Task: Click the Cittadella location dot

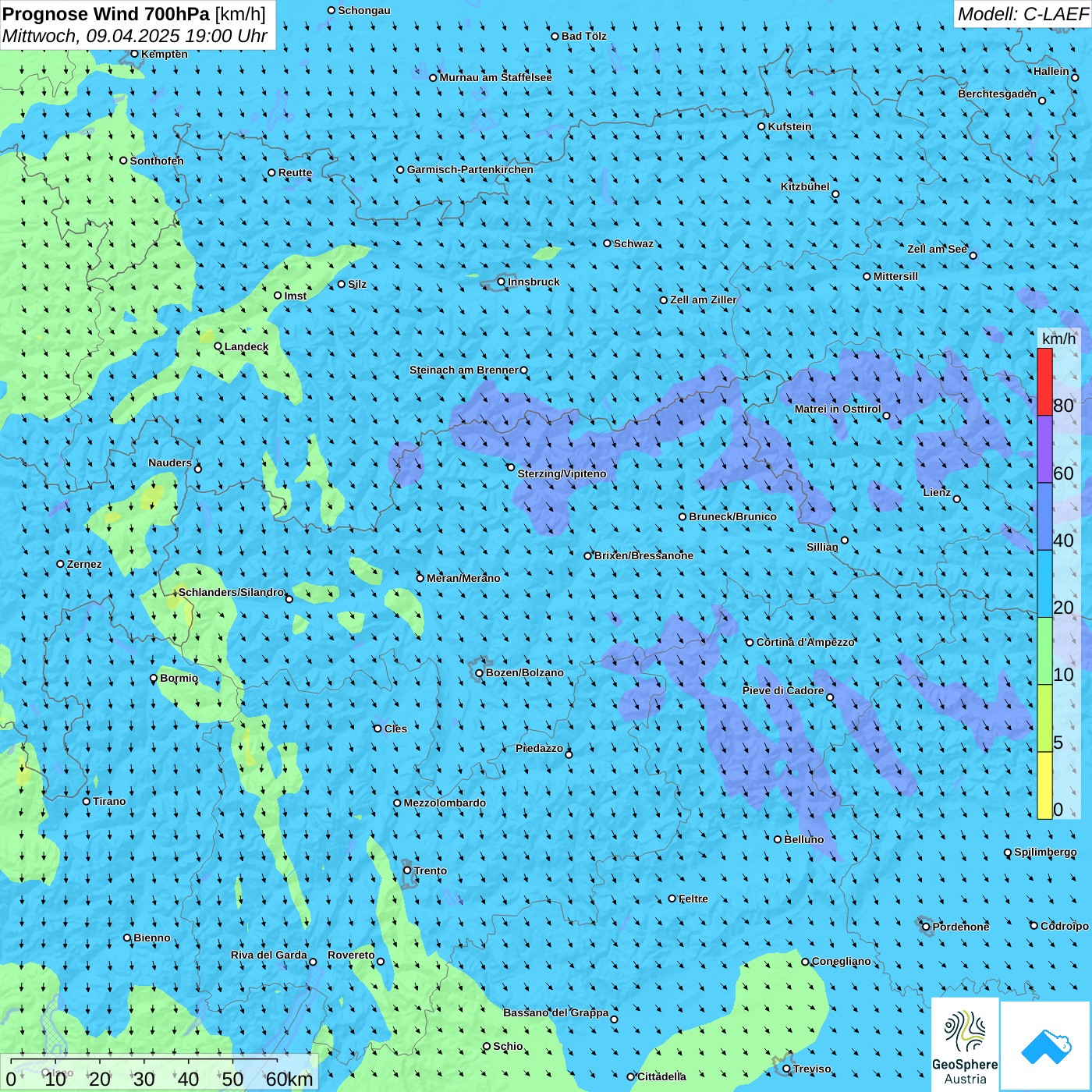Action: (631, 1076)
